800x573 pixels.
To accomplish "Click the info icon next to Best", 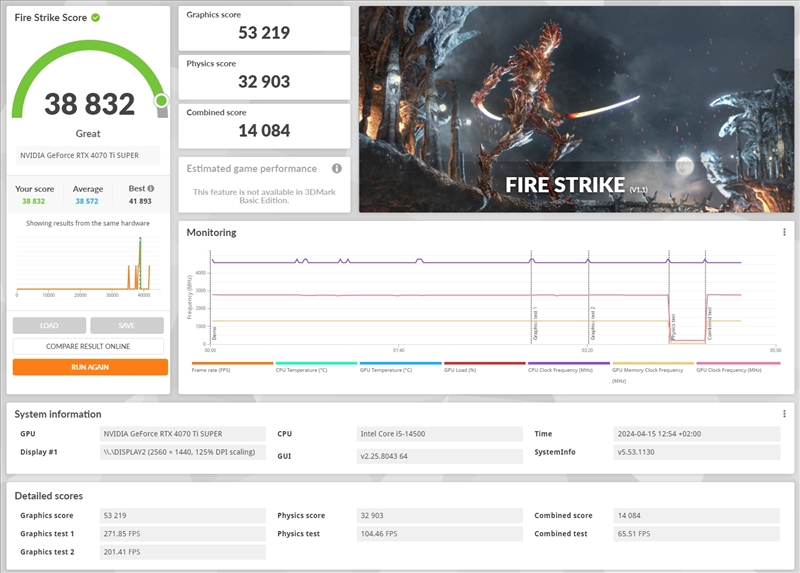I will [x=151, y=188].
